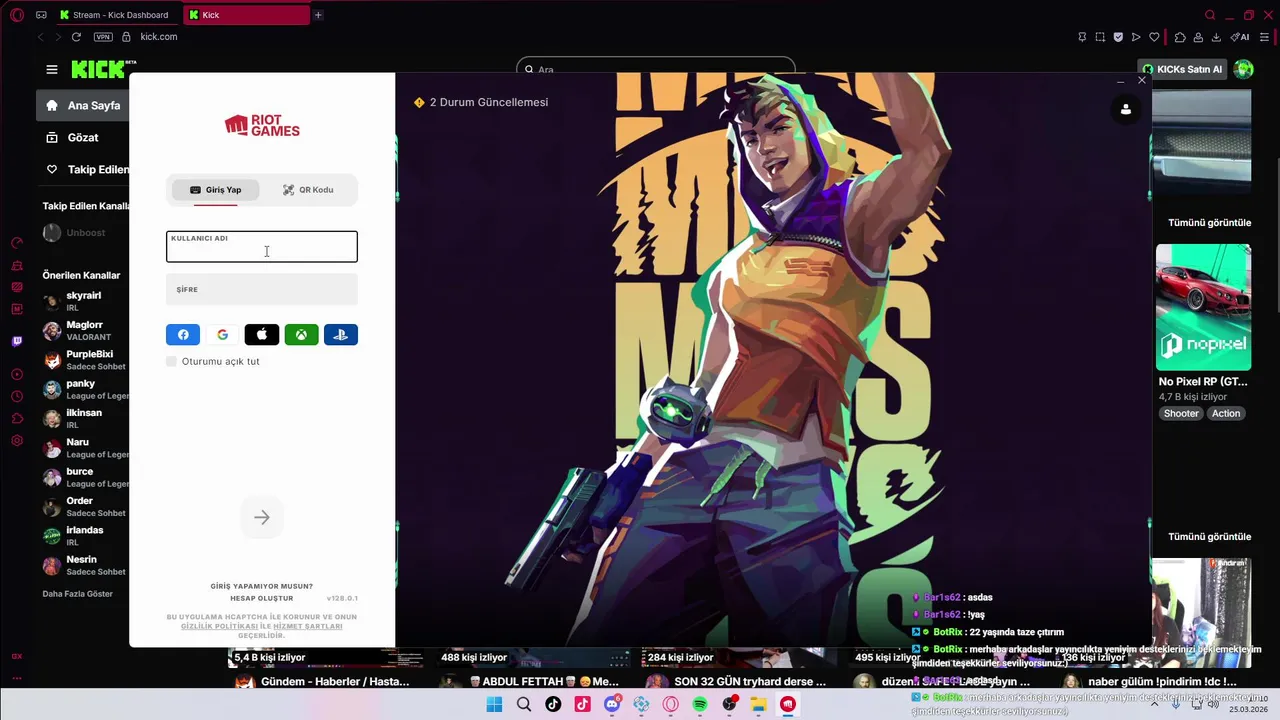Click the Kick search box

pyautogui.click(x=656, y=69)
